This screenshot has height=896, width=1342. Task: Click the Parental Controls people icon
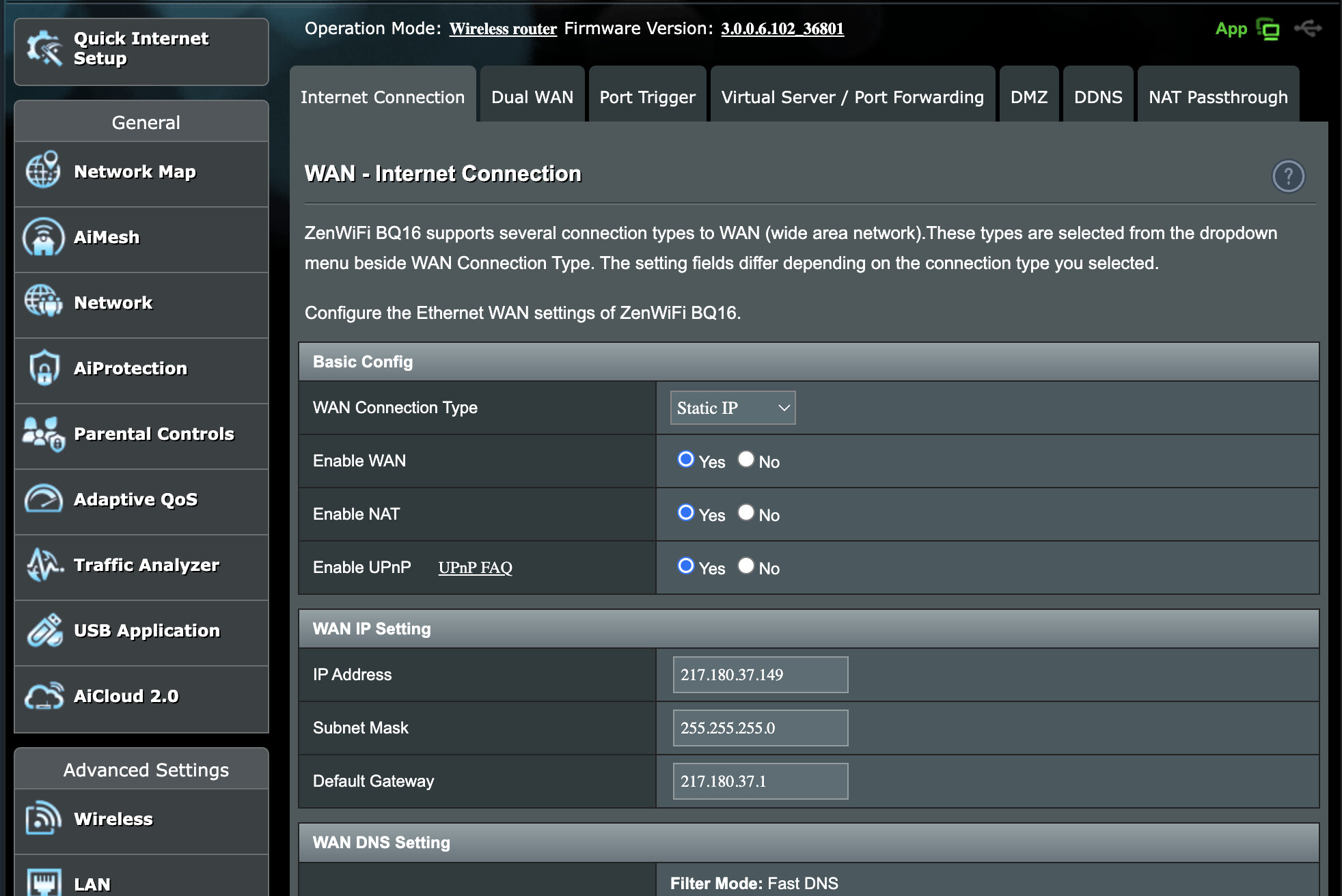click(43, 434)
